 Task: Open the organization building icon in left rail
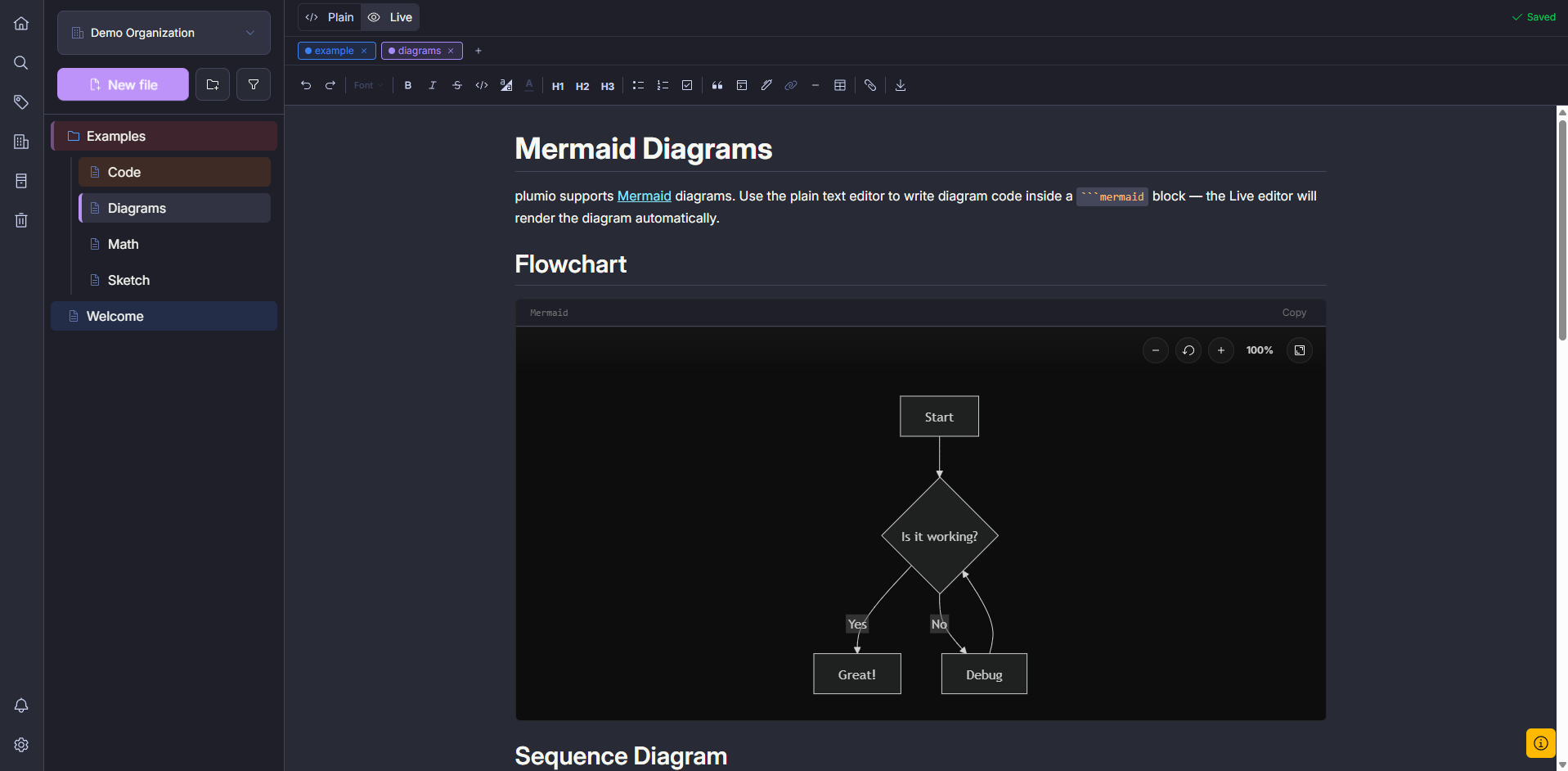pos(21,142)
